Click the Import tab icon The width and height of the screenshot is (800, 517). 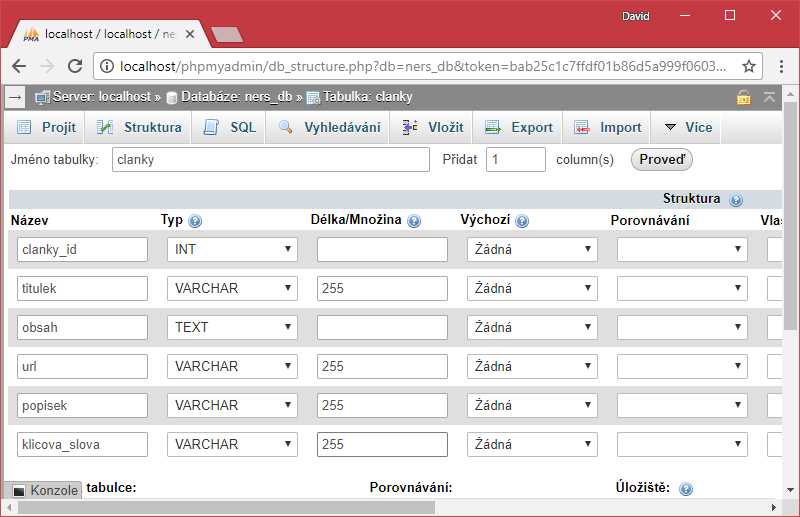tap(582, 127)
